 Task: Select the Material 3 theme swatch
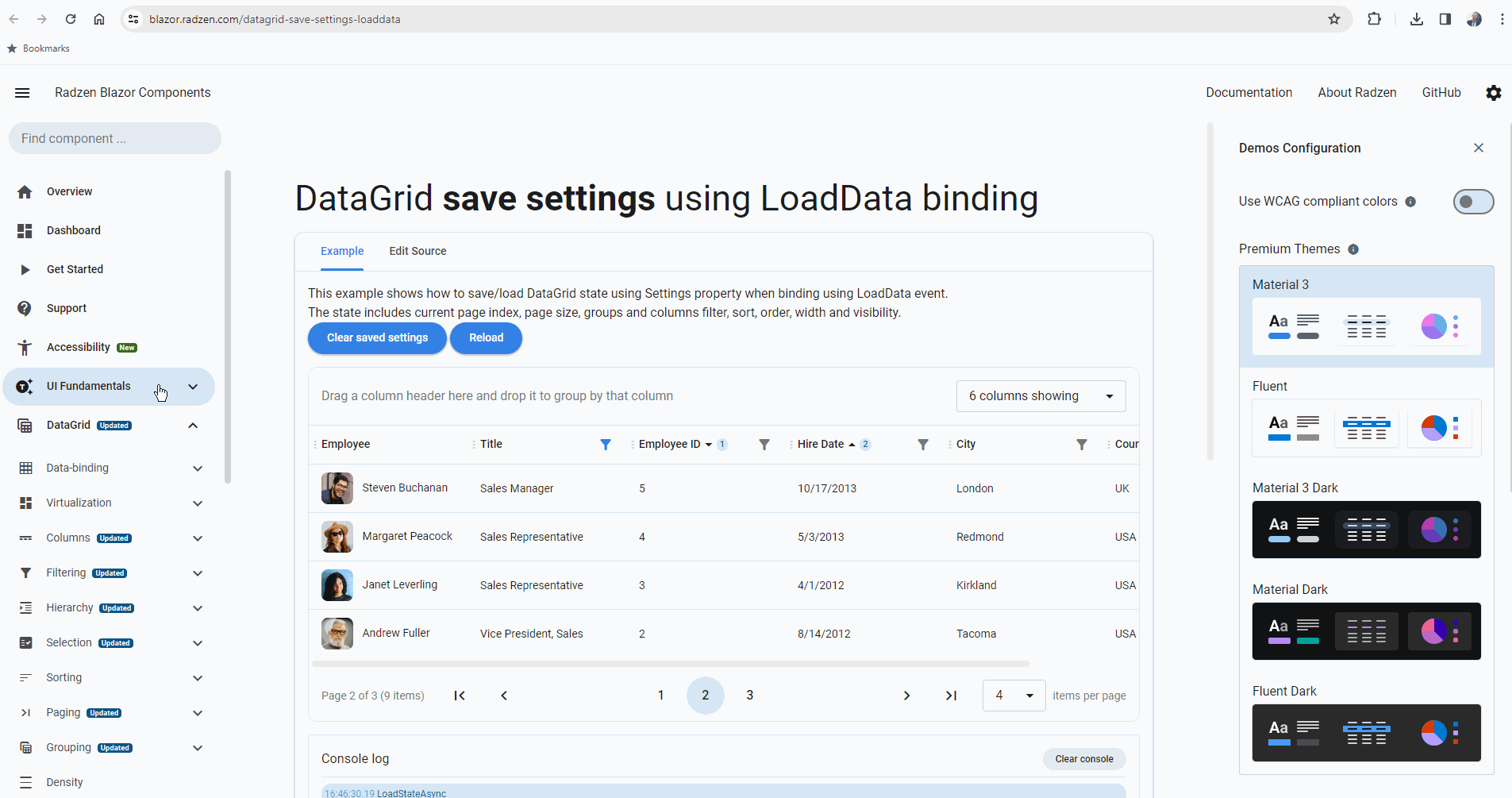click(x=1366, y=326)
